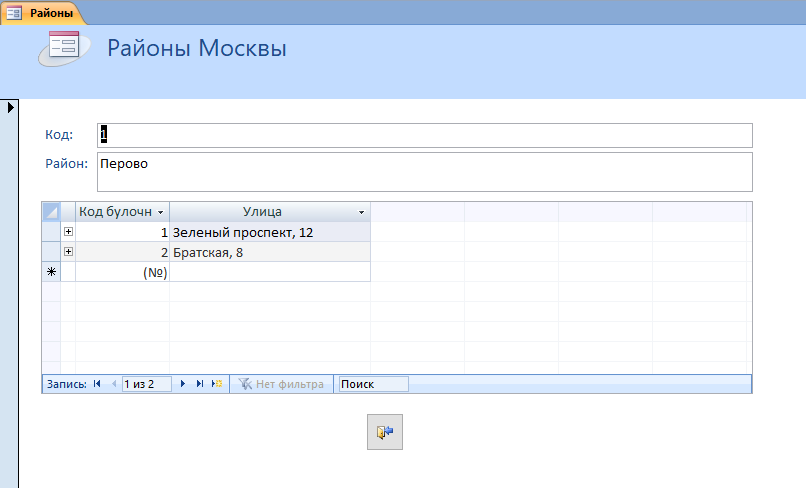
Task: Click the Запись: label in navigation bar
Action: [67, 384]
